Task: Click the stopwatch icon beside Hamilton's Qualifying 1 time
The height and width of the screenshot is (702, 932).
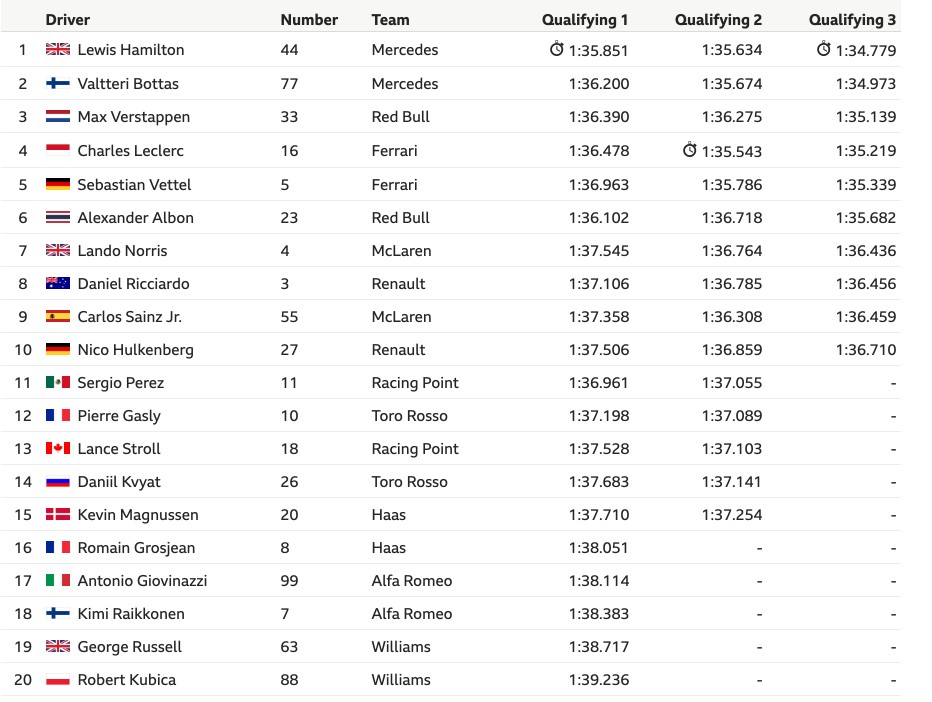Action: (556, 49)
